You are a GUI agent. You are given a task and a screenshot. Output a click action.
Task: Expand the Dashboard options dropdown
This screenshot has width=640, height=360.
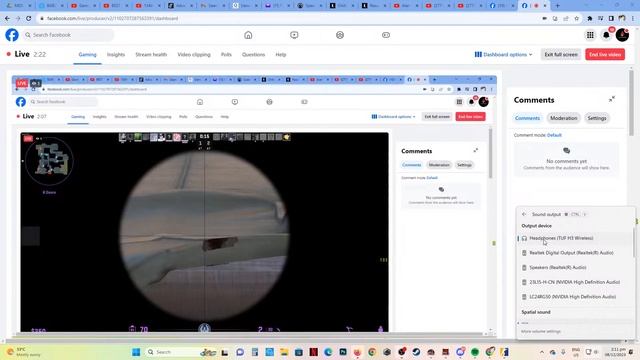(503, 54)
